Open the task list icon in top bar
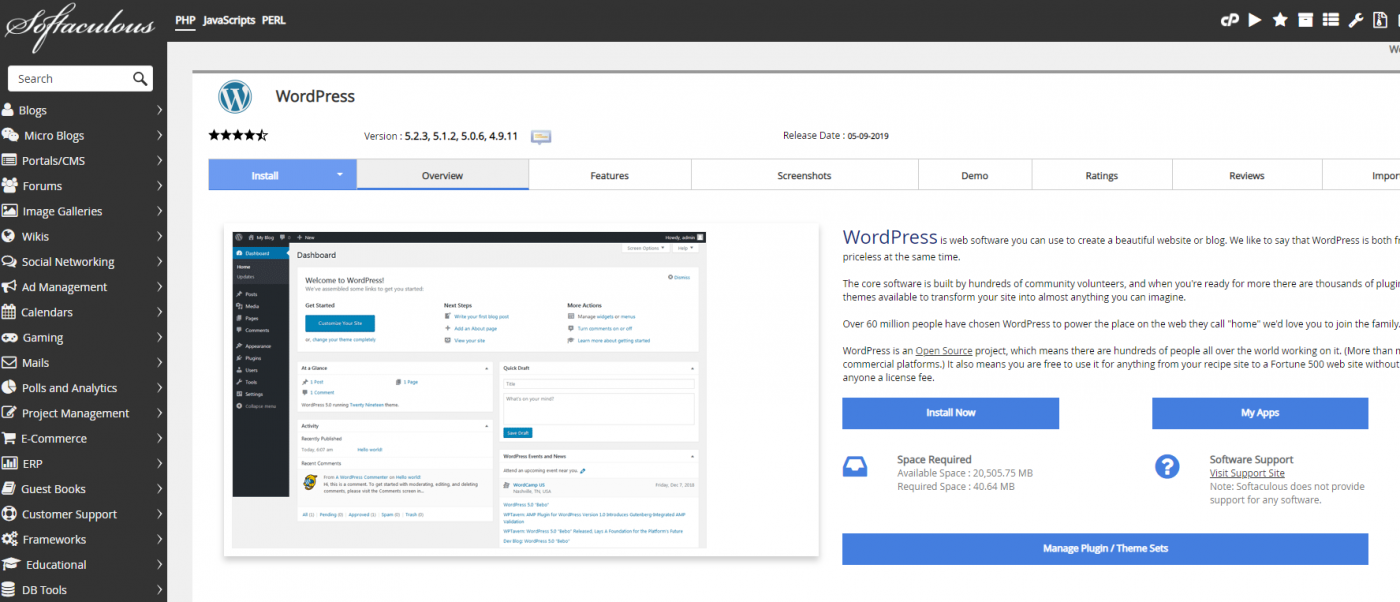This screenshot has height=602, width=1400. tap(1331, 20)
